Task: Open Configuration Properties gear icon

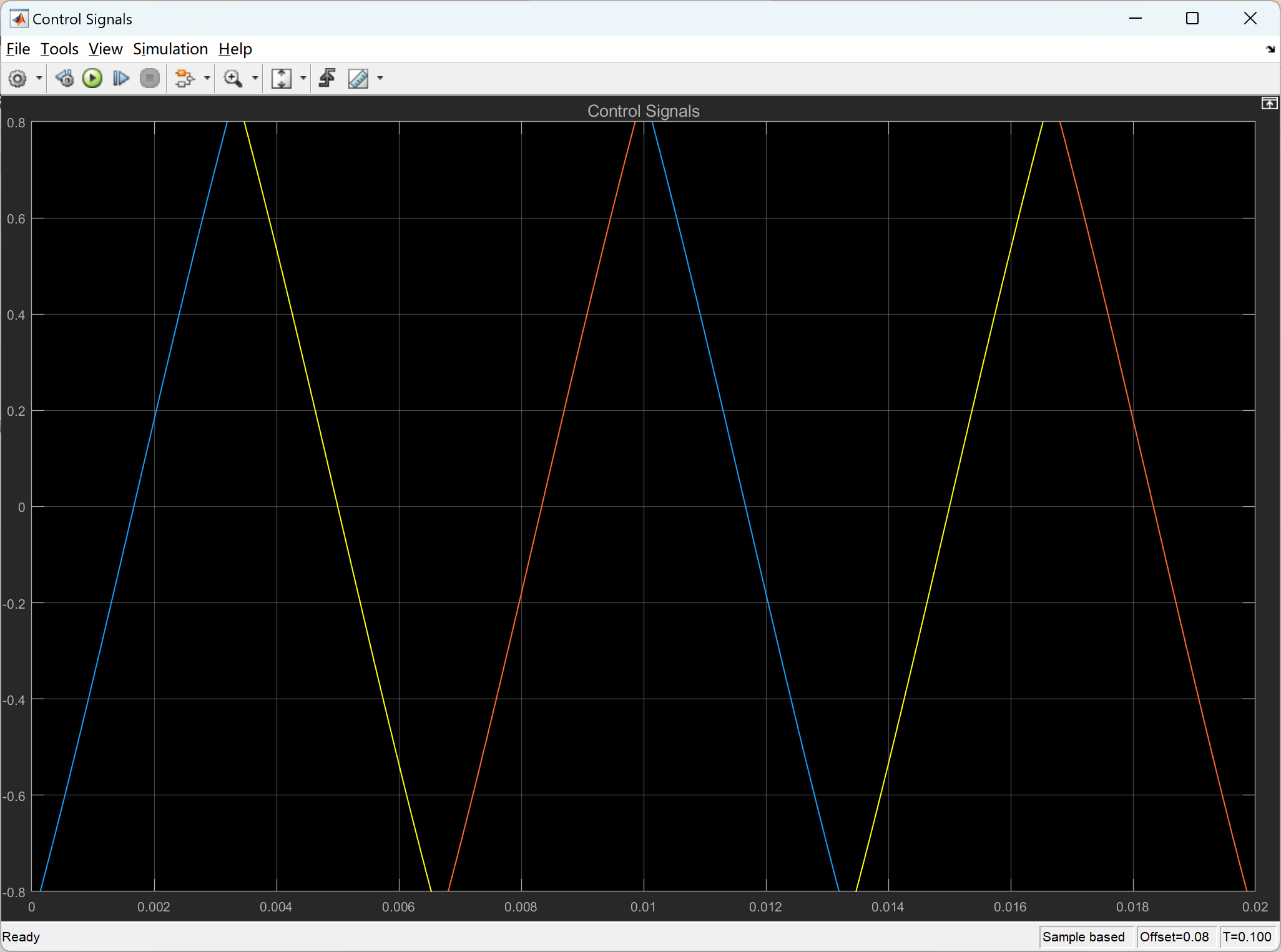Action: pos(17,79)
